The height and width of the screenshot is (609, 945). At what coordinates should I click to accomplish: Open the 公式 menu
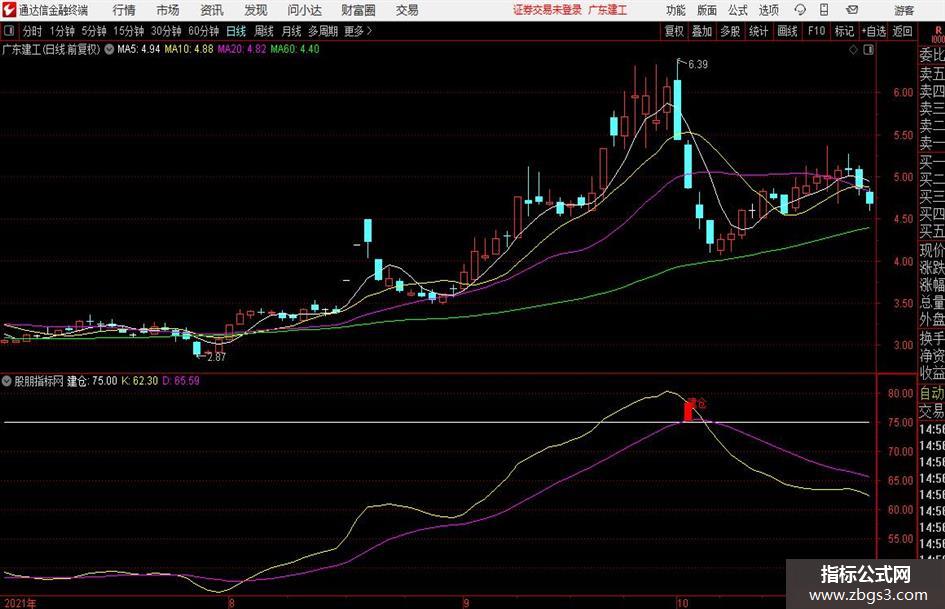coord(737,10)
